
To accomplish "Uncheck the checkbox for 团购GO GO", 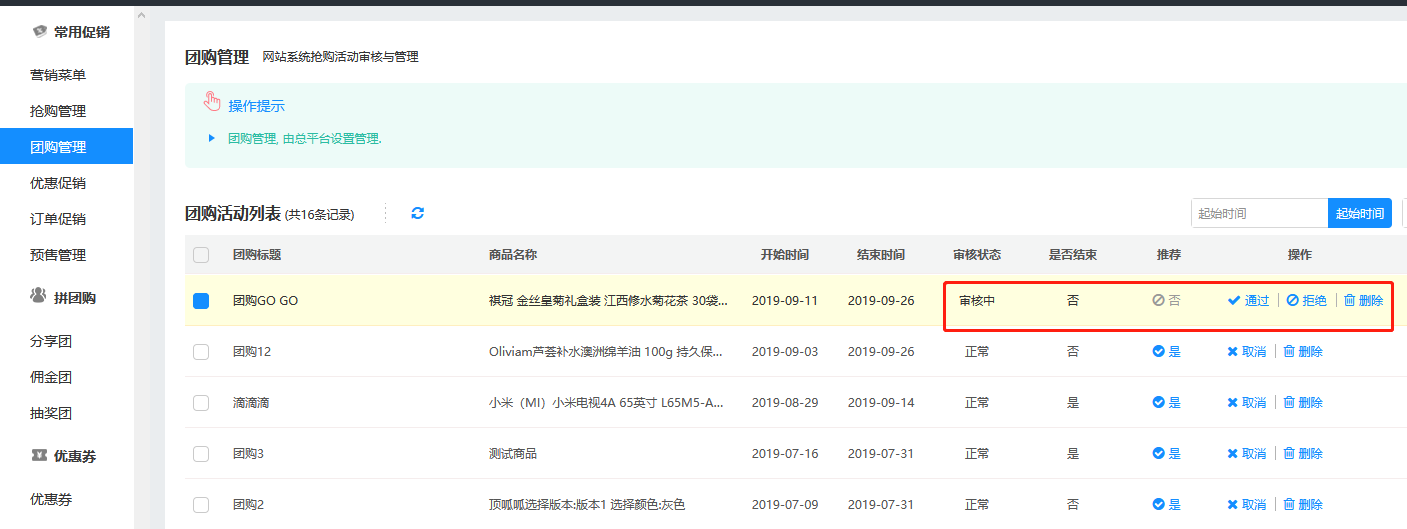I will (201, 300).
